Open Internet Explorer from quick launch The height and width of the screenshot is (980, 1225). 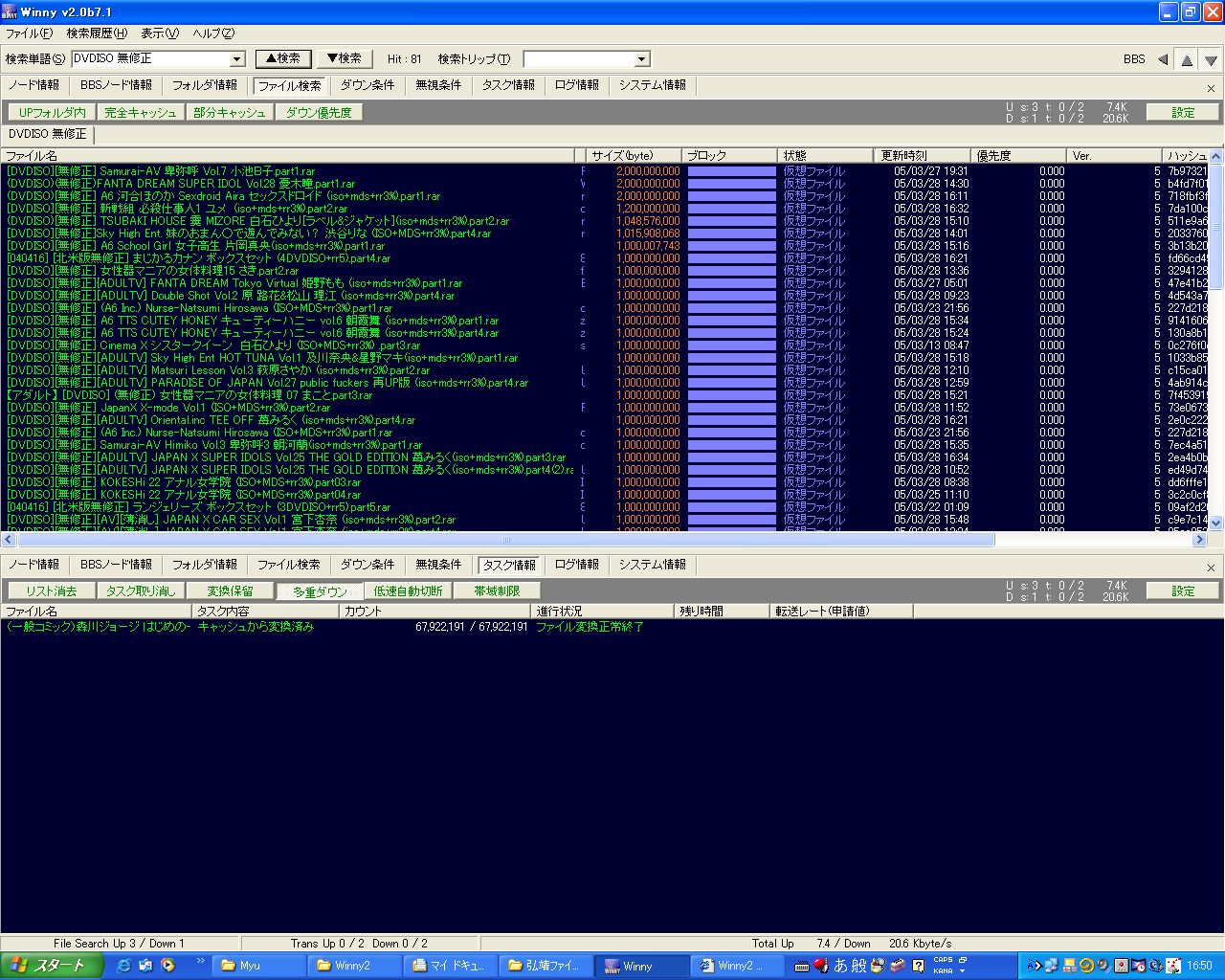(123, 966)
